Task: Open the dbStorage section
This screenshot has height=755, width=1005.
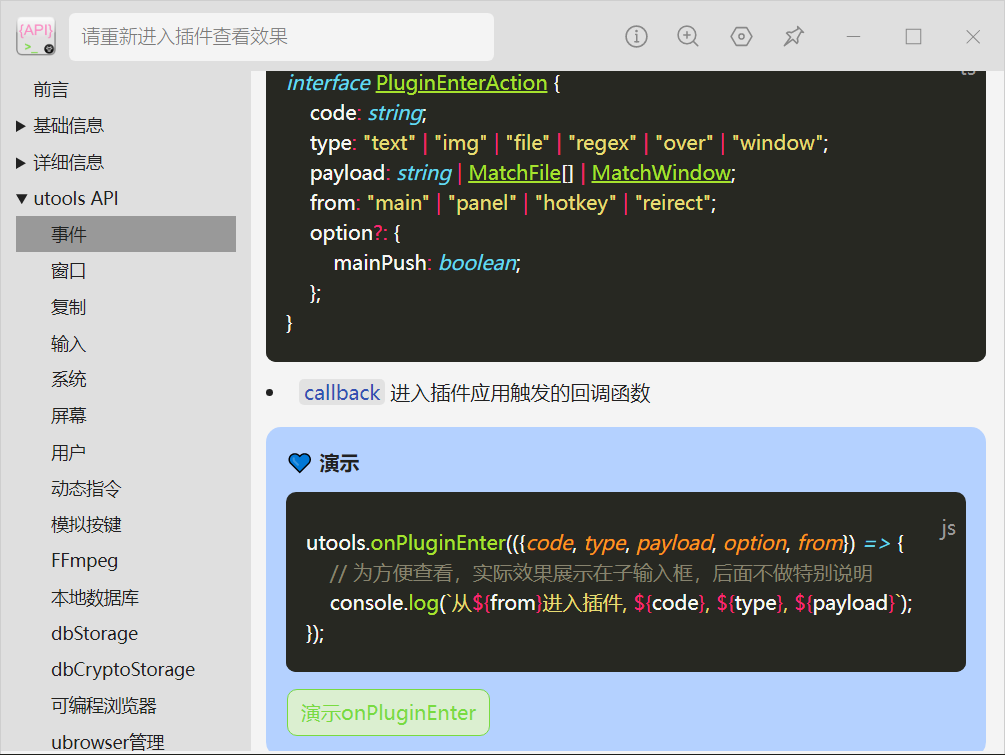Action: 95,633
